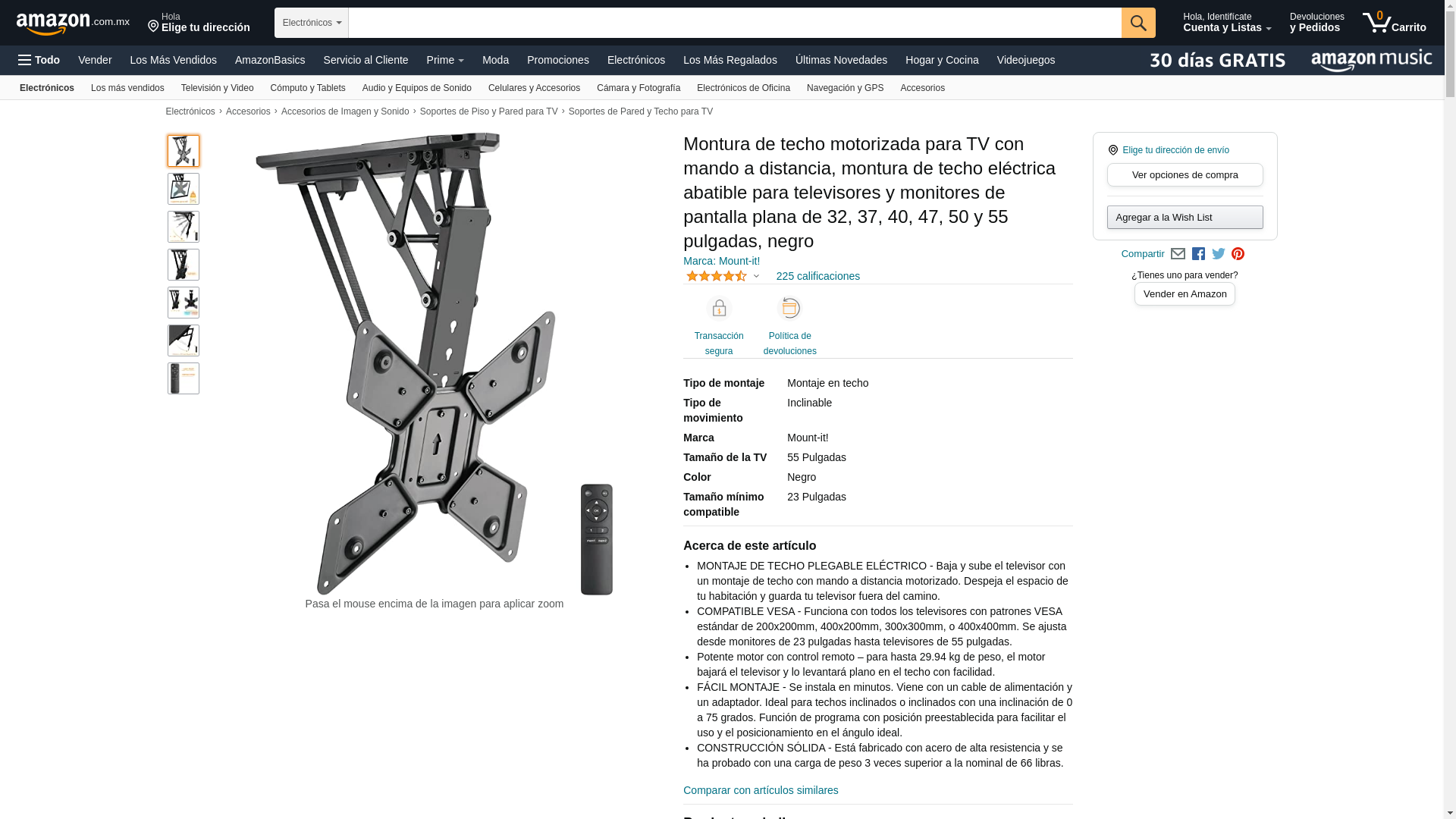Share product on Pinterest icon
Viewport: 1456px width, 819px height.
click(1238, 254)
